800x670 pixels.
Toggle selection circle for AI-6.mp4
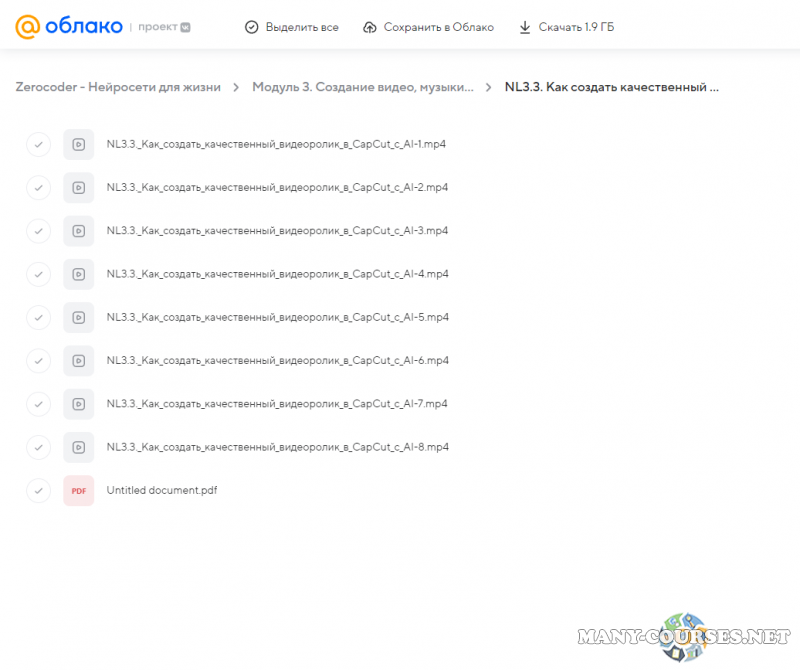[x=38, y=360]
